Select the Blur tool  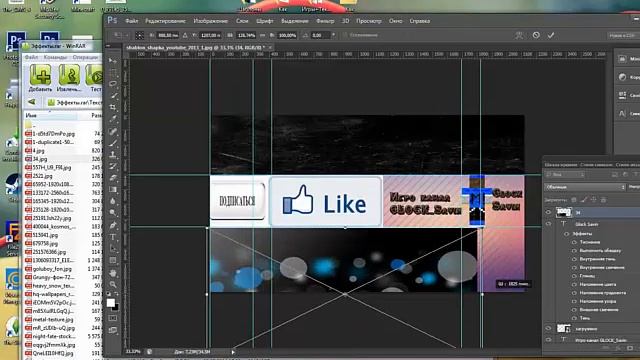[113, 201]
